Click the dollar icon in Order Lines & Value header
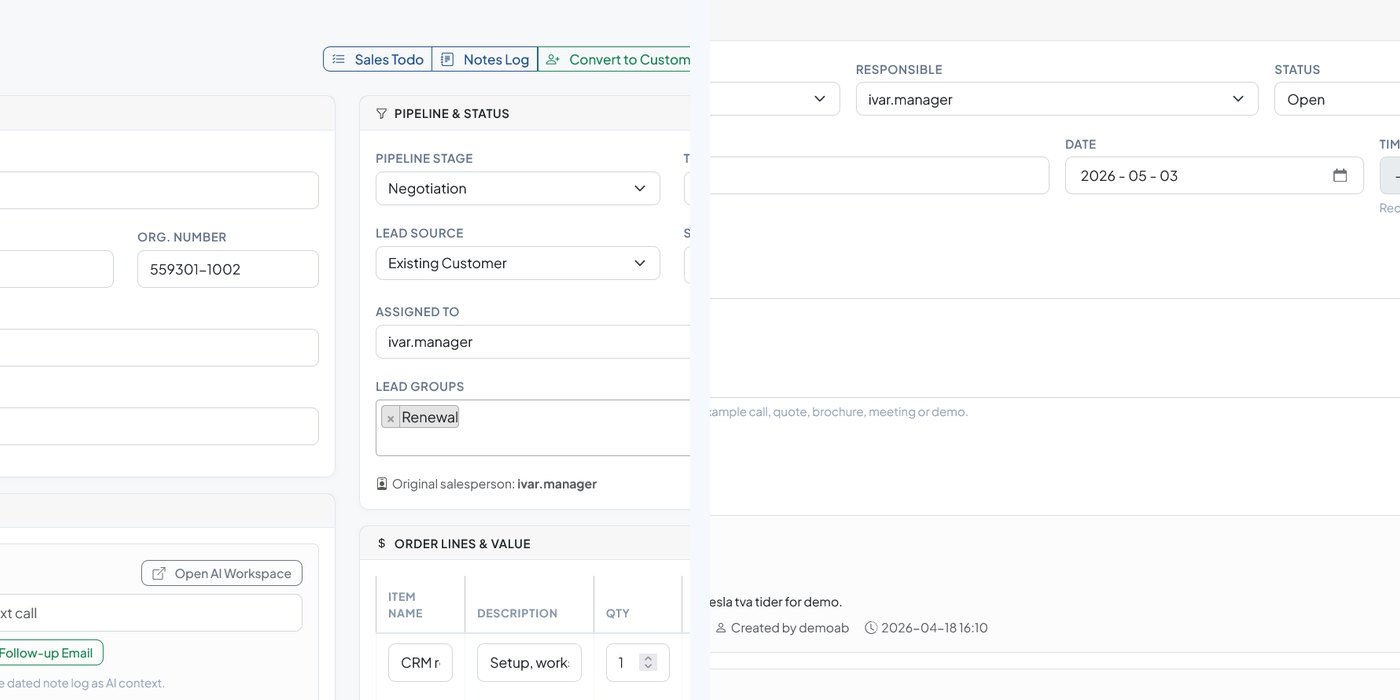The image size is (1400, 700). pyautogui.click(x=381, y=542)
